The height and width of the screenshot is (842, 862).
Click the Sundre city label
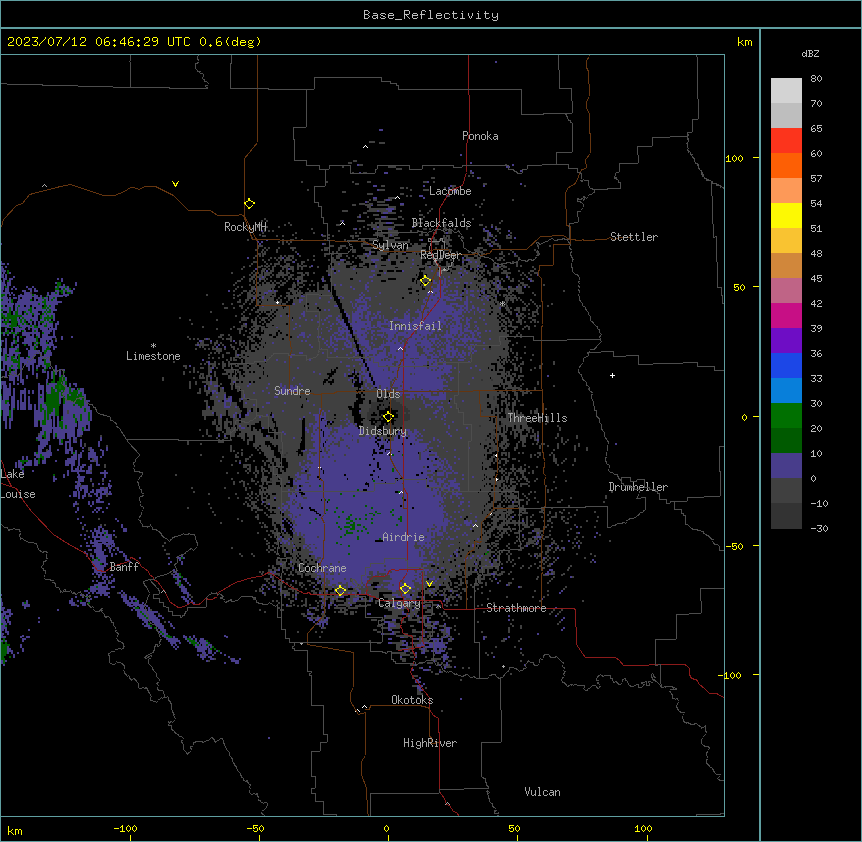point(292,391)
